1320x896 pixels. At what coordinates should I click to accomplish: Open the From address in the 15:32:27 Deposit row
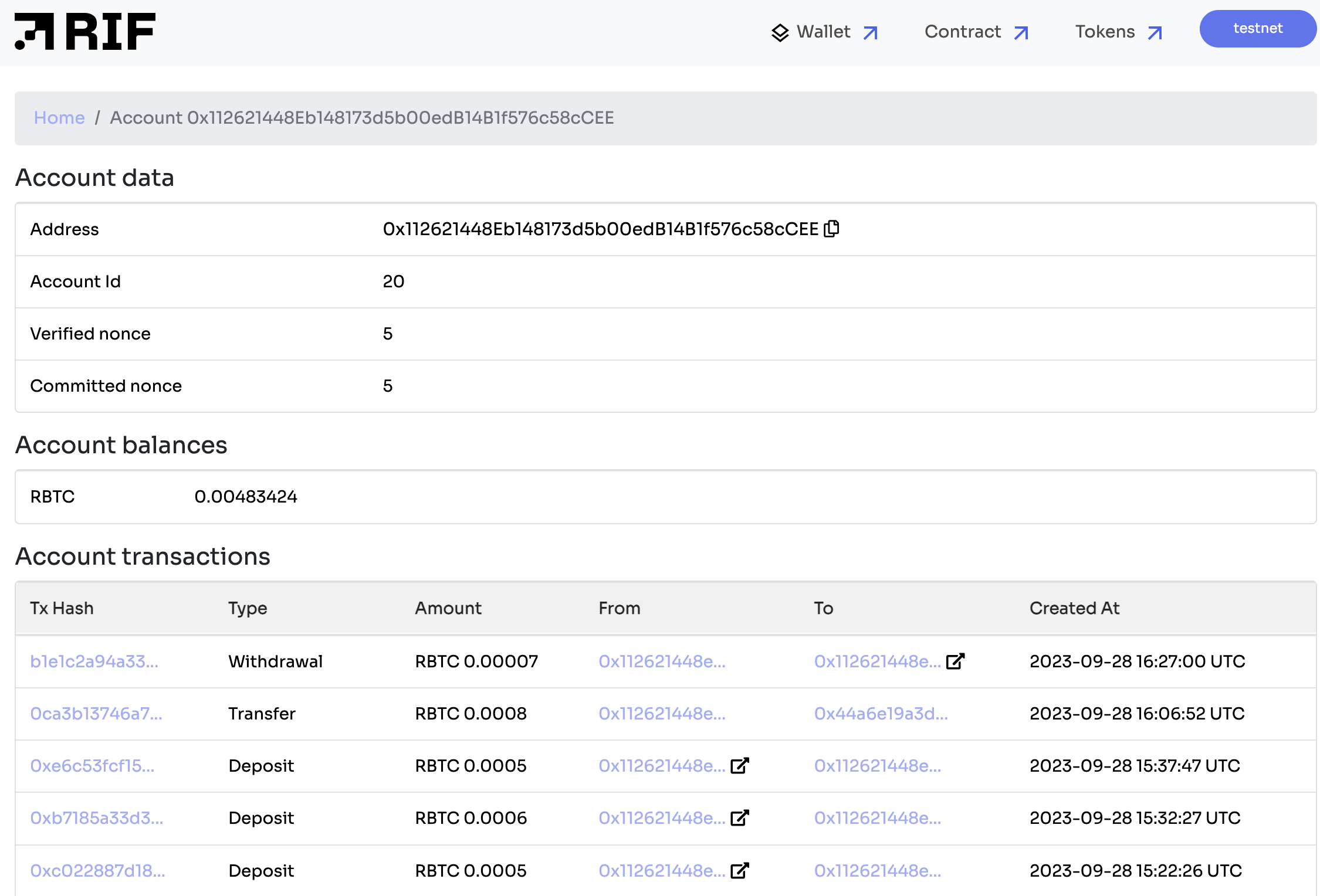coord(662,818)
